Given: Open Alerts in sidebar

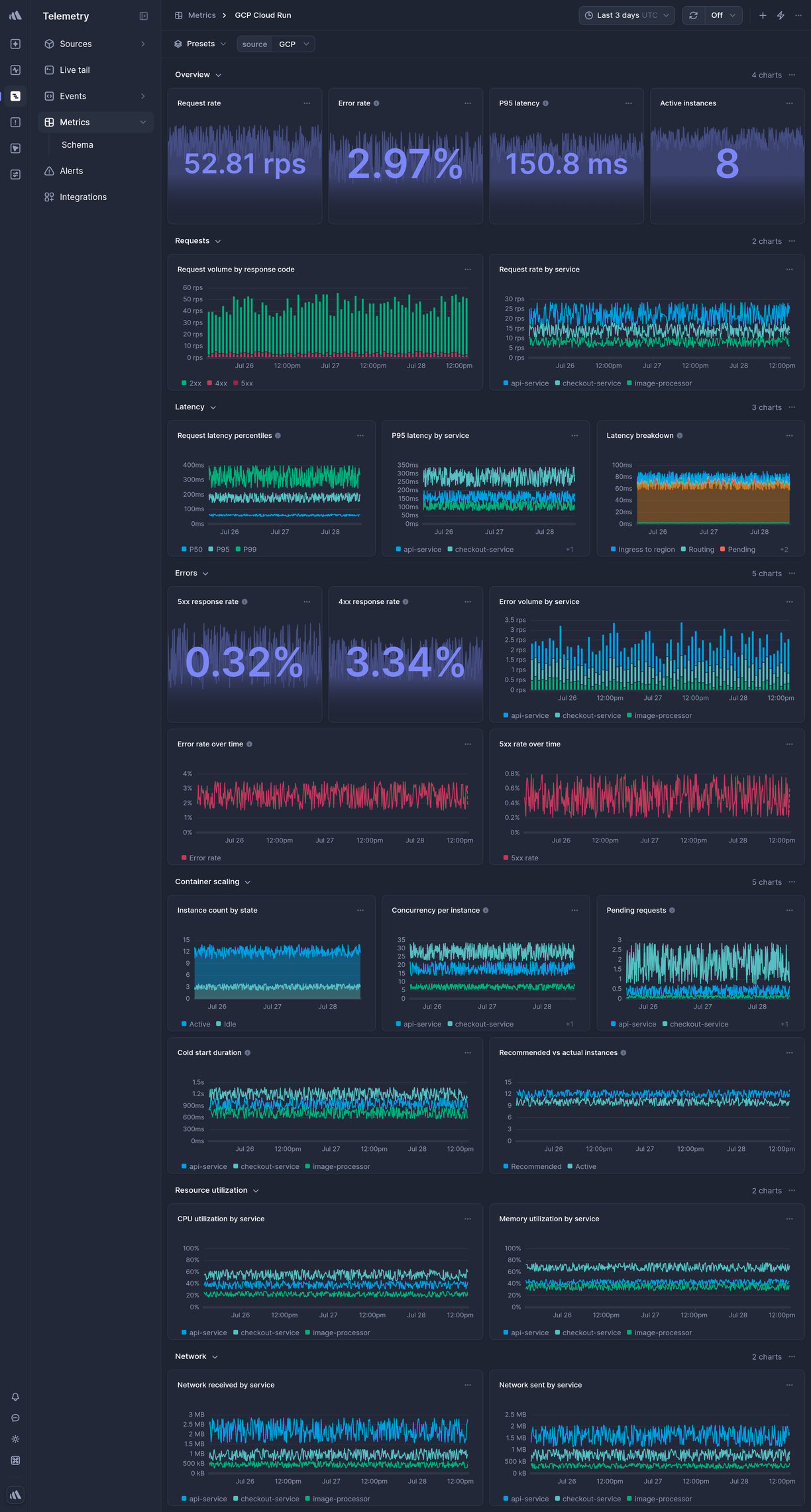Looking at the screenshot, I should pos(96,171).
